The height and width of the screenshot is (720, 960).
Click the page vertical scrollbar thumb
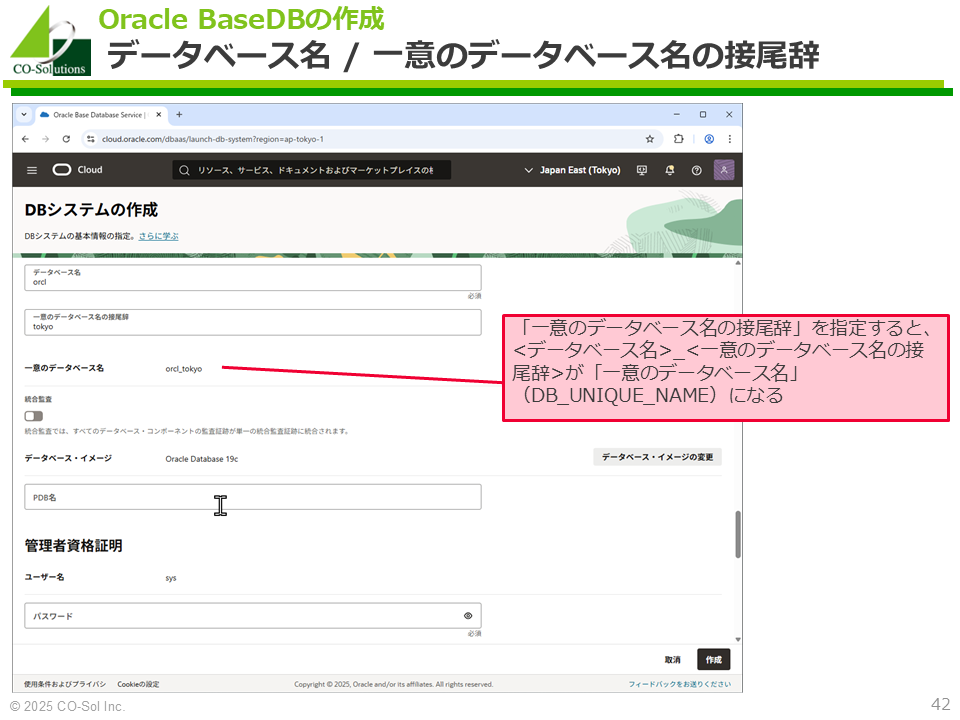[738, 534]
